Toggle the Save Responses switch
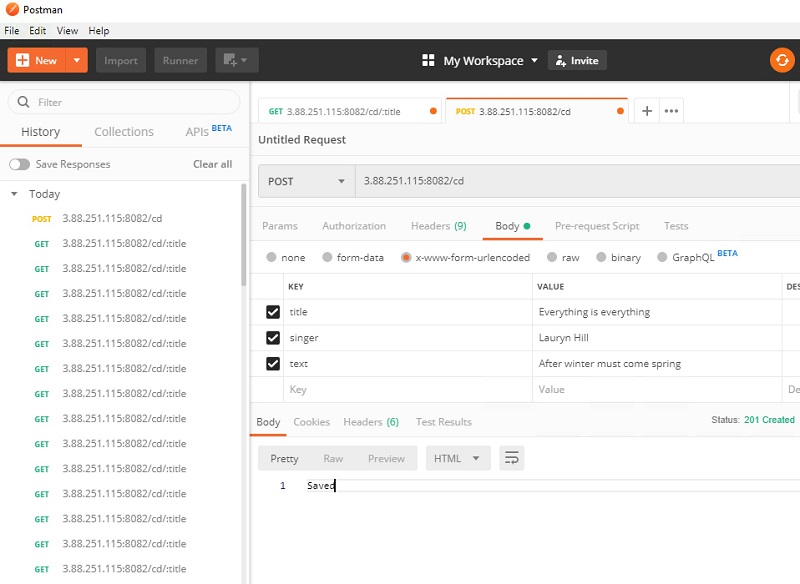 19,164
